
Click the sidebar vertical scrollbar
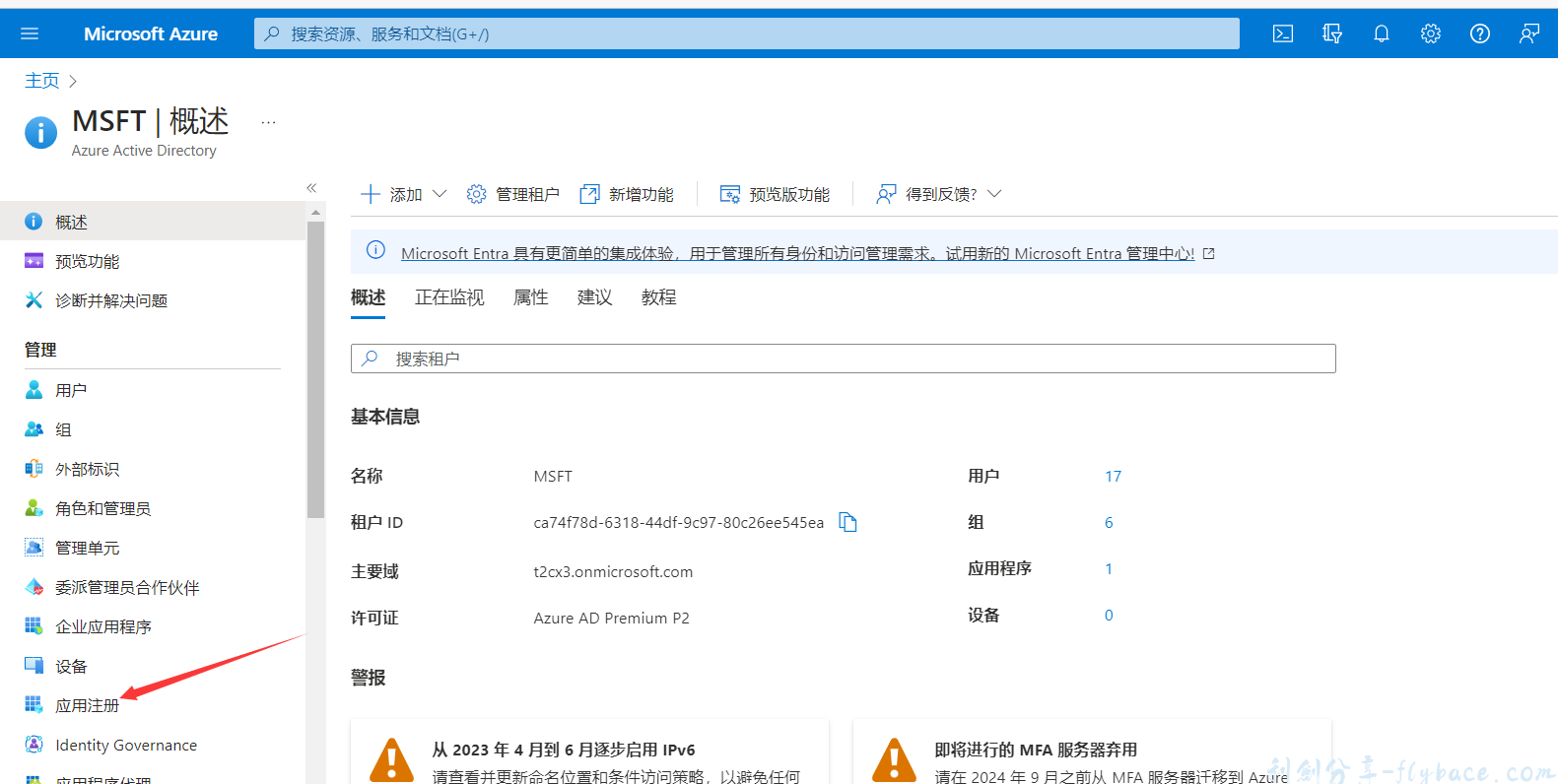(x=315, y=369)
